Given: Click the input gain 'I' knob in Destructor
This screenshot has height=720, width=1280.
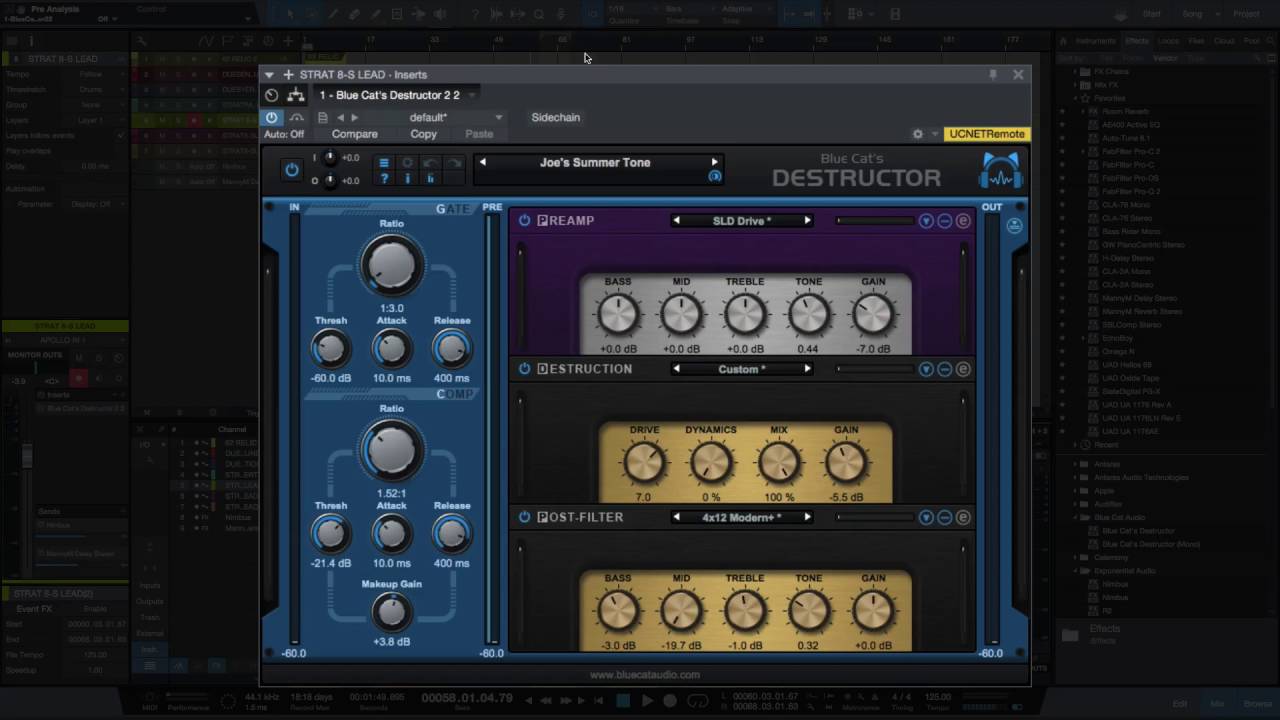Looking at the screenshot, I should pos(330,158).
